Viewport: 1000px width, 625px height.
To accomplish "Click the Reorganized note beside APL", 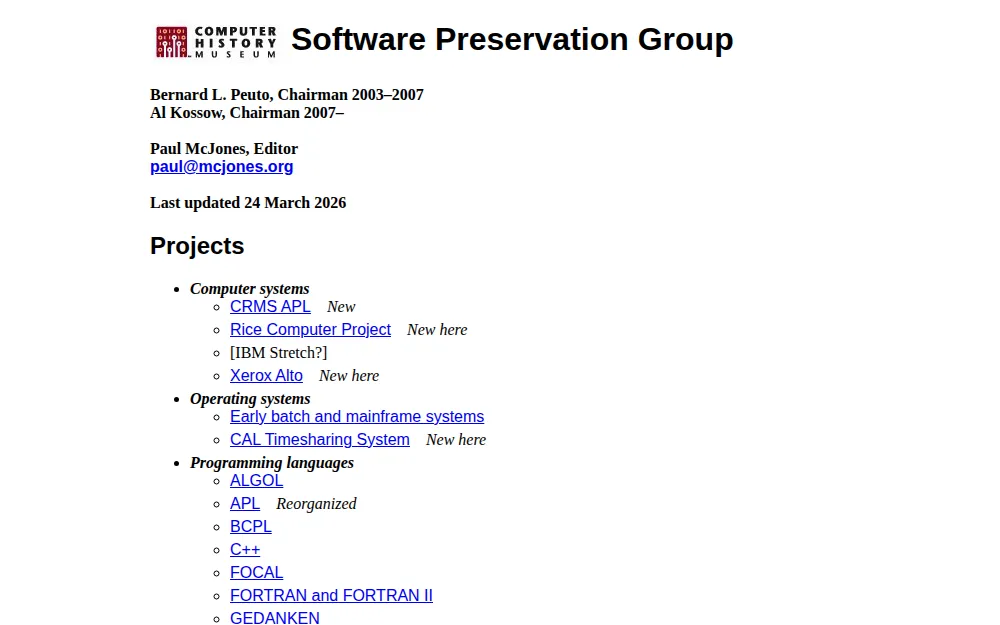I will [316, 504].
